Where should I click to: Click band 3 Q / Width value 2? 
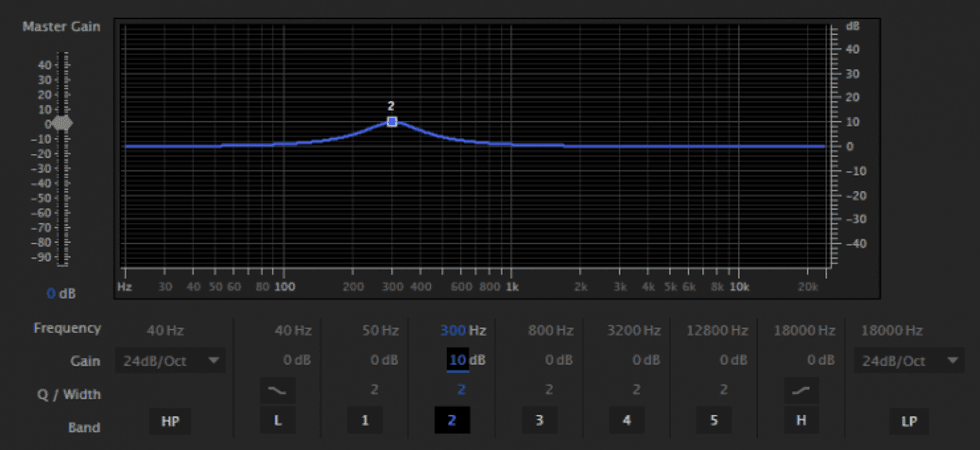549,389
